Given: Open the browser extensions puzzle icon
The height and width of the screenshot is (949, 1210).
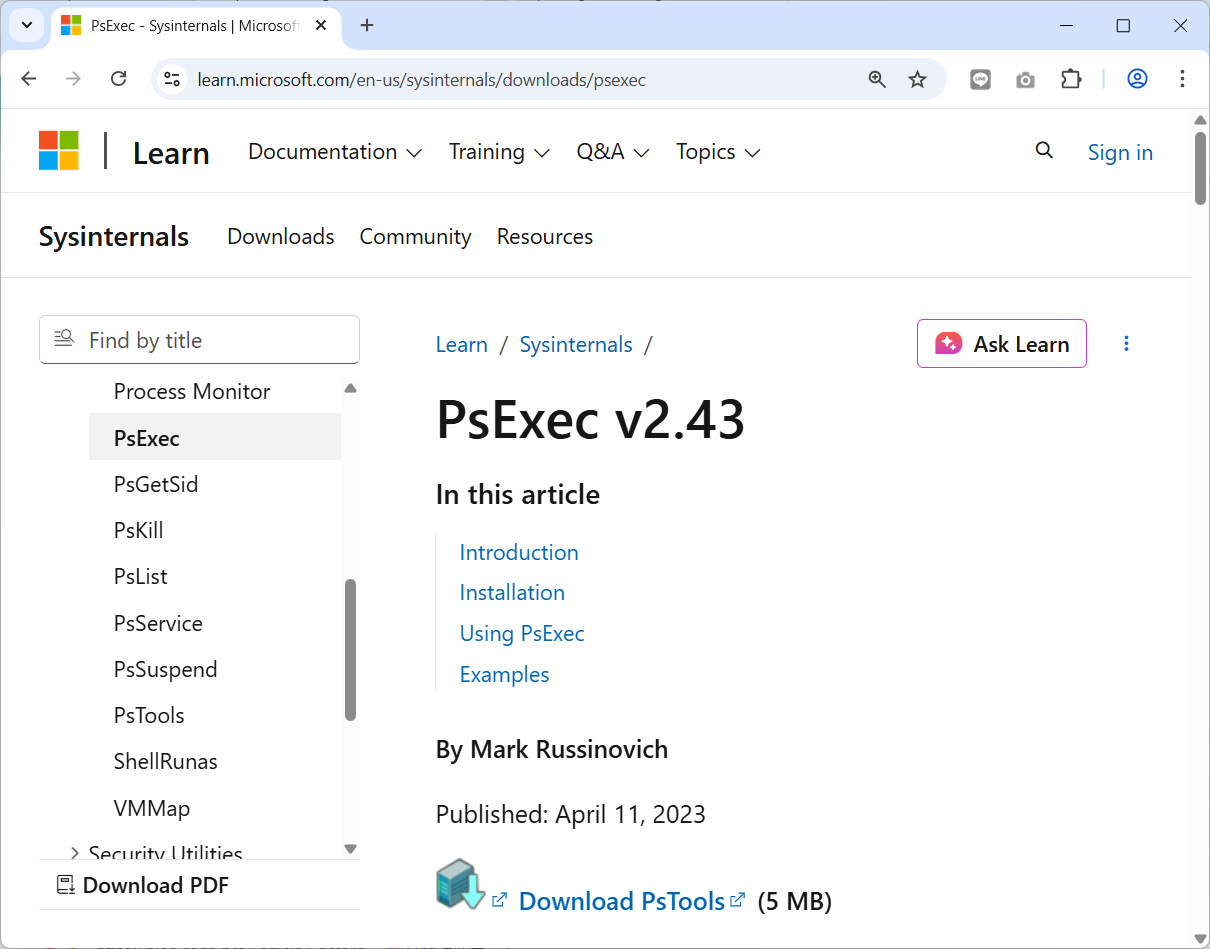Looking at the screenshot, I should [1071, 79].
